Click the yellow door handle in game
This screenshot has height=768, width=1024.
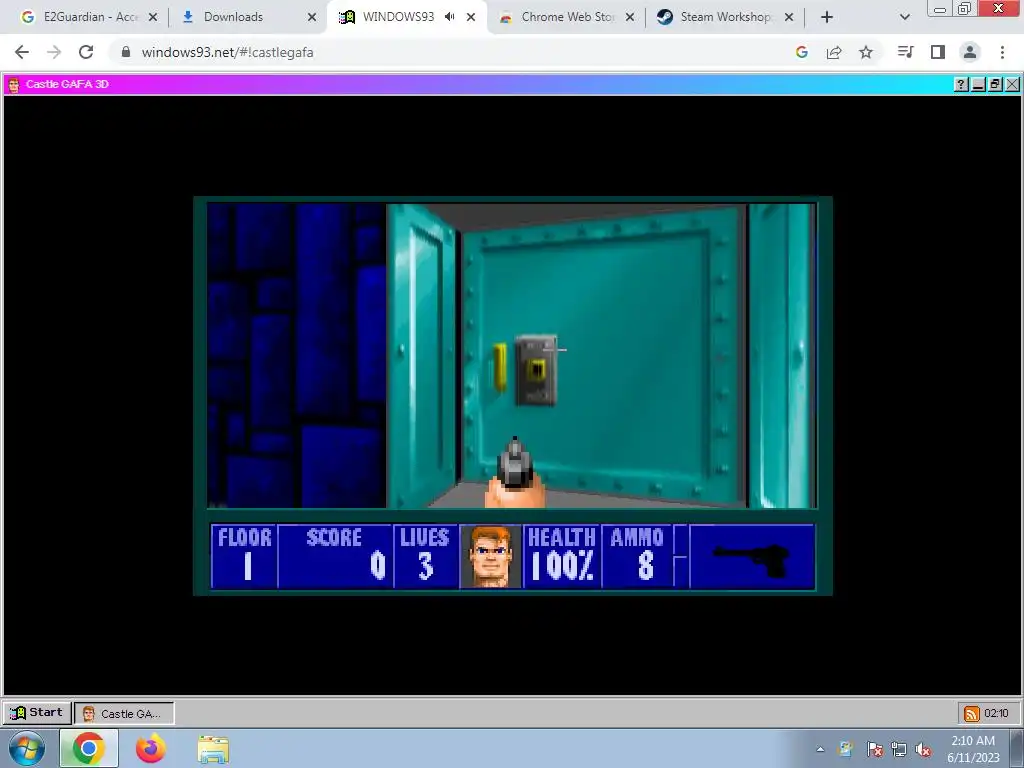(x=500, y=367)
